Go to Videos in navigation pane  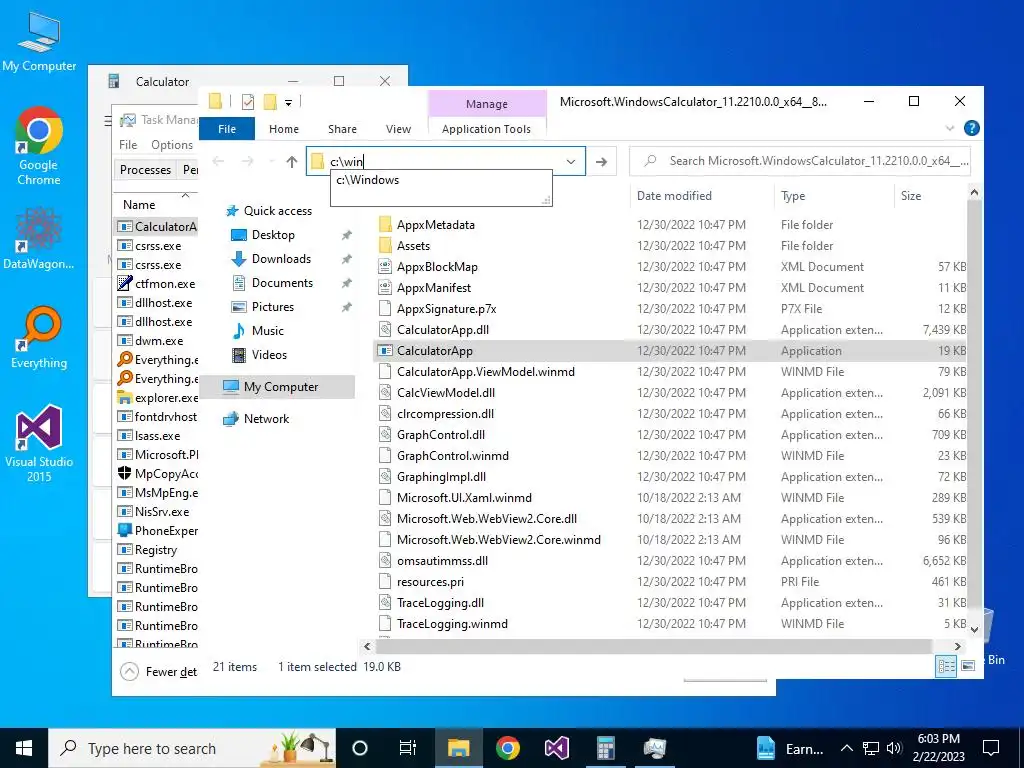click(269, 355)
